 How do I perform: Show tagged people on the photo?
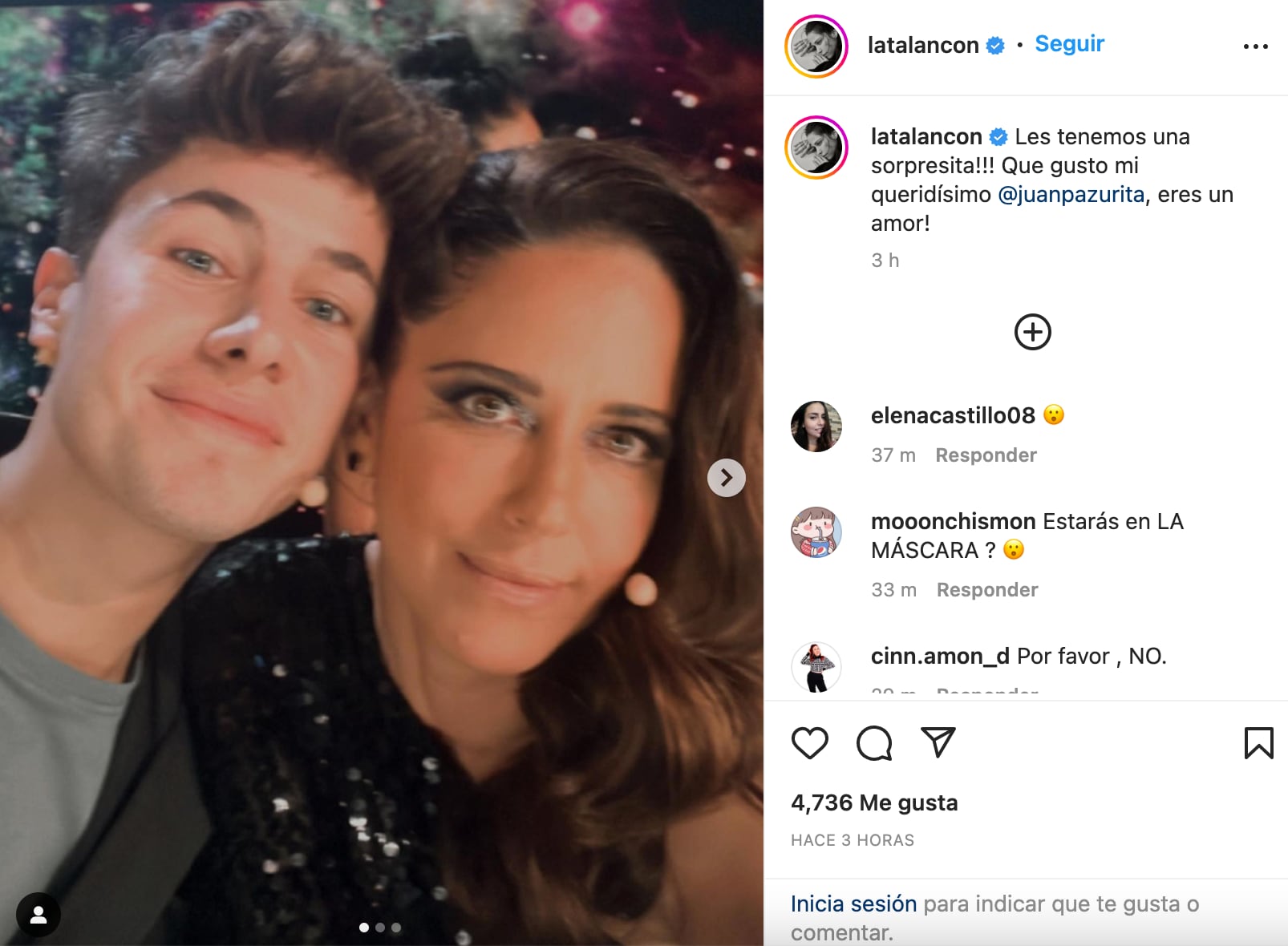[x=38, y=915]
